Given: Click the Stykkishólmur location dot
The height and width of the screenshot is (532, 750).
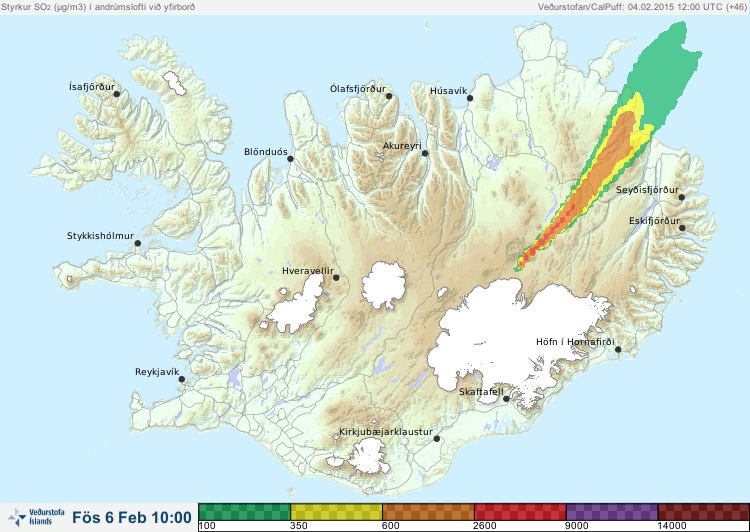Looking at the screenshot, I should click(138, 243).
